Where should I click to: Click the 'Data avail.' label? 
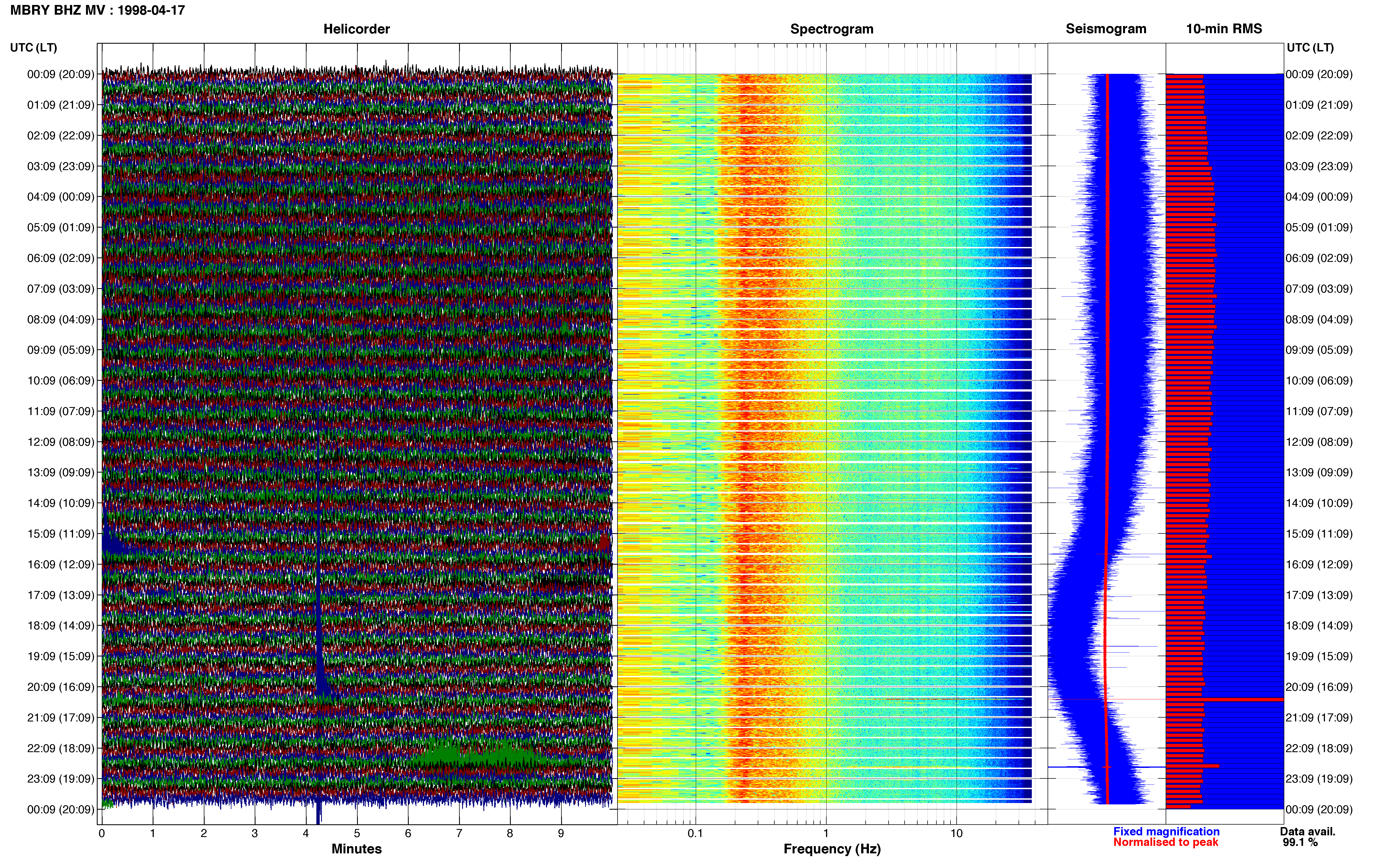[x=1308, y=831]
